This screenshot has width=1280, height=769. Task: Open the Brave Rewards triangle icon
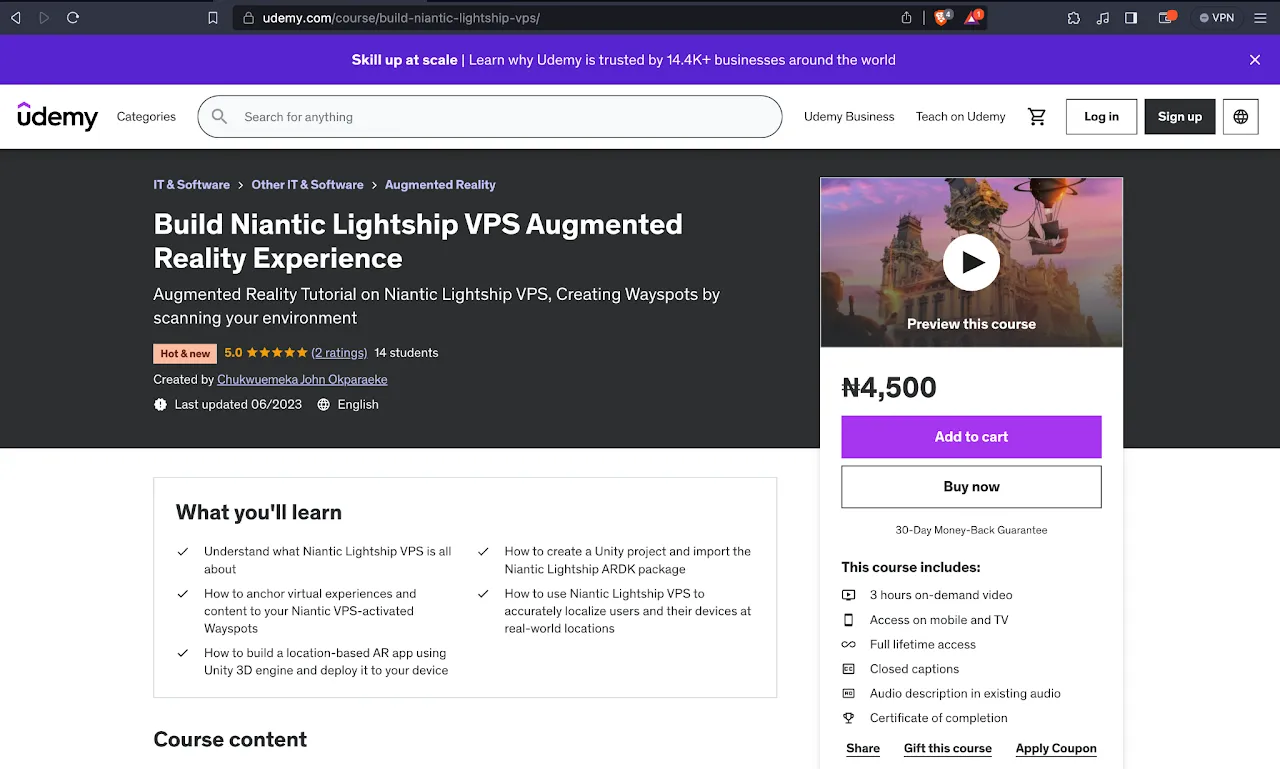tap(974, 17)
